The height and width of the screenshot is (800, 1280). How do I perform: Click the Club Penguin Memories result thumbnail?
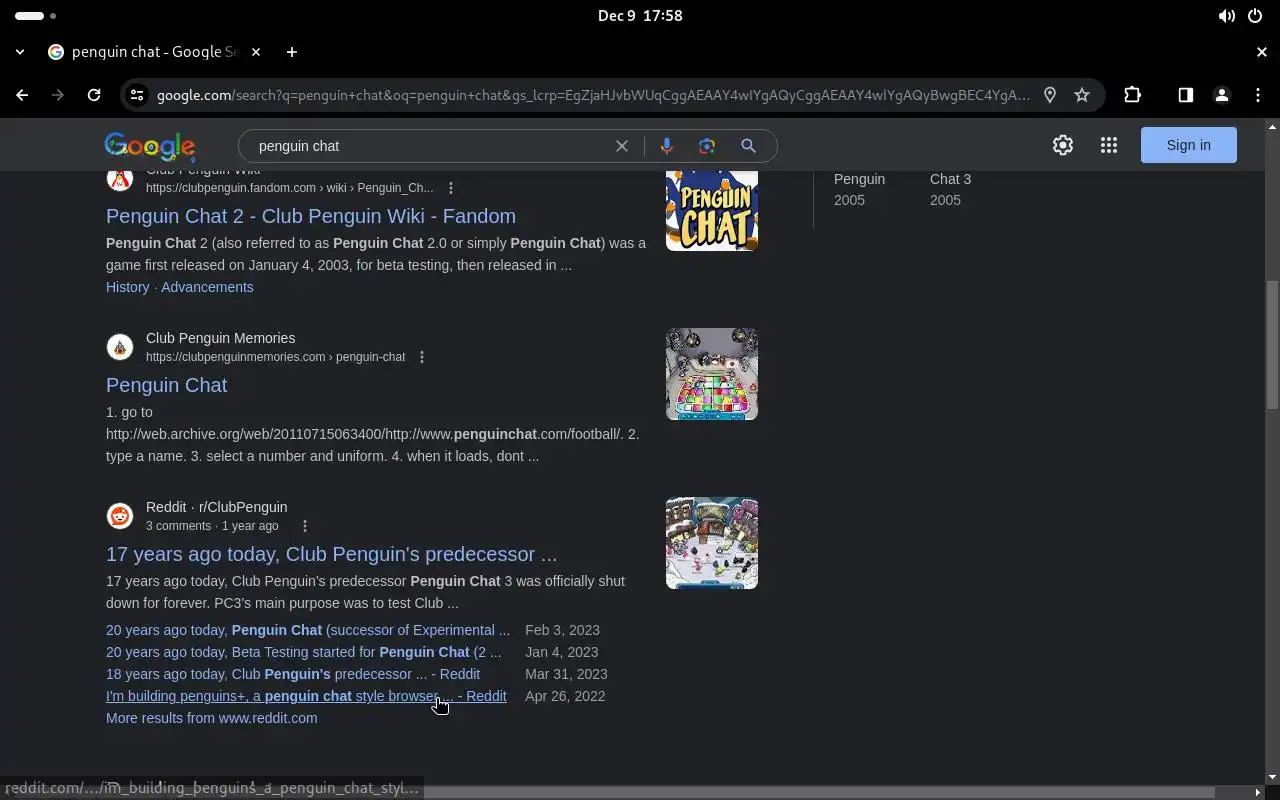pyautogui.click(x=712, y=374)
